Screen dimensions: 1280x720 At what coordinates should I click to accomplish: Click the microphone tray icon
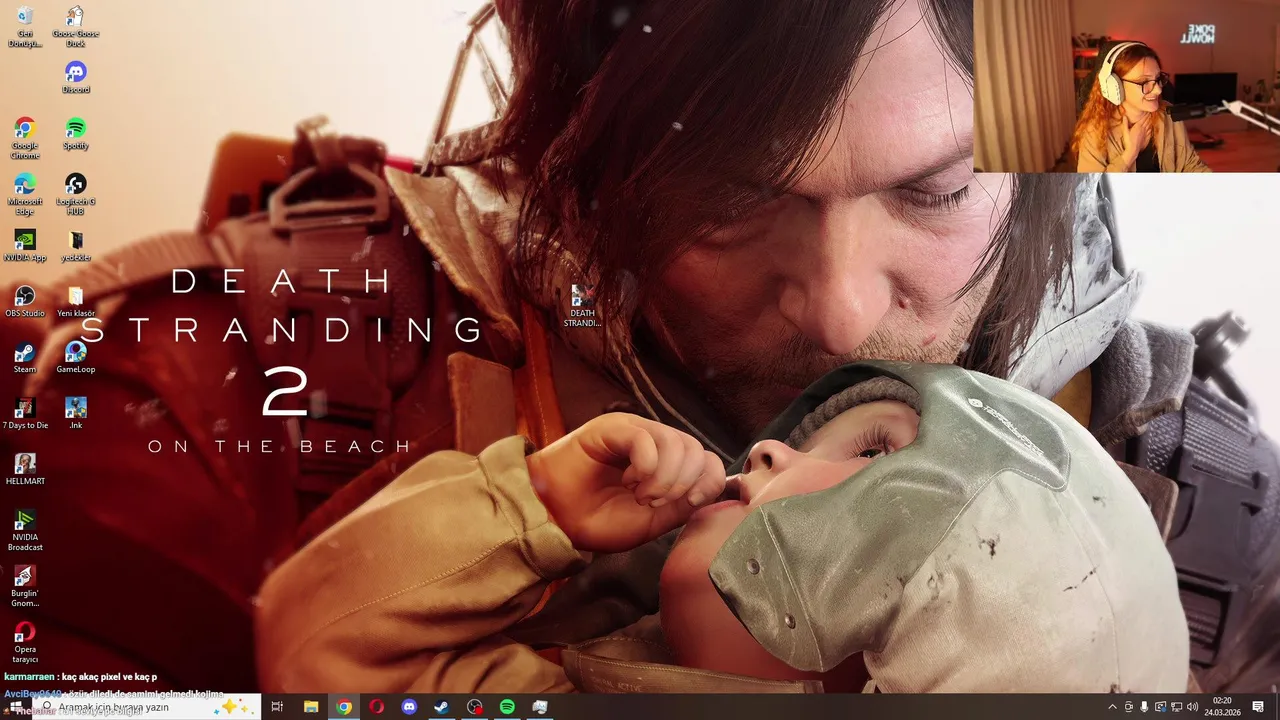pyautogui.click(x=1145, y=707)
